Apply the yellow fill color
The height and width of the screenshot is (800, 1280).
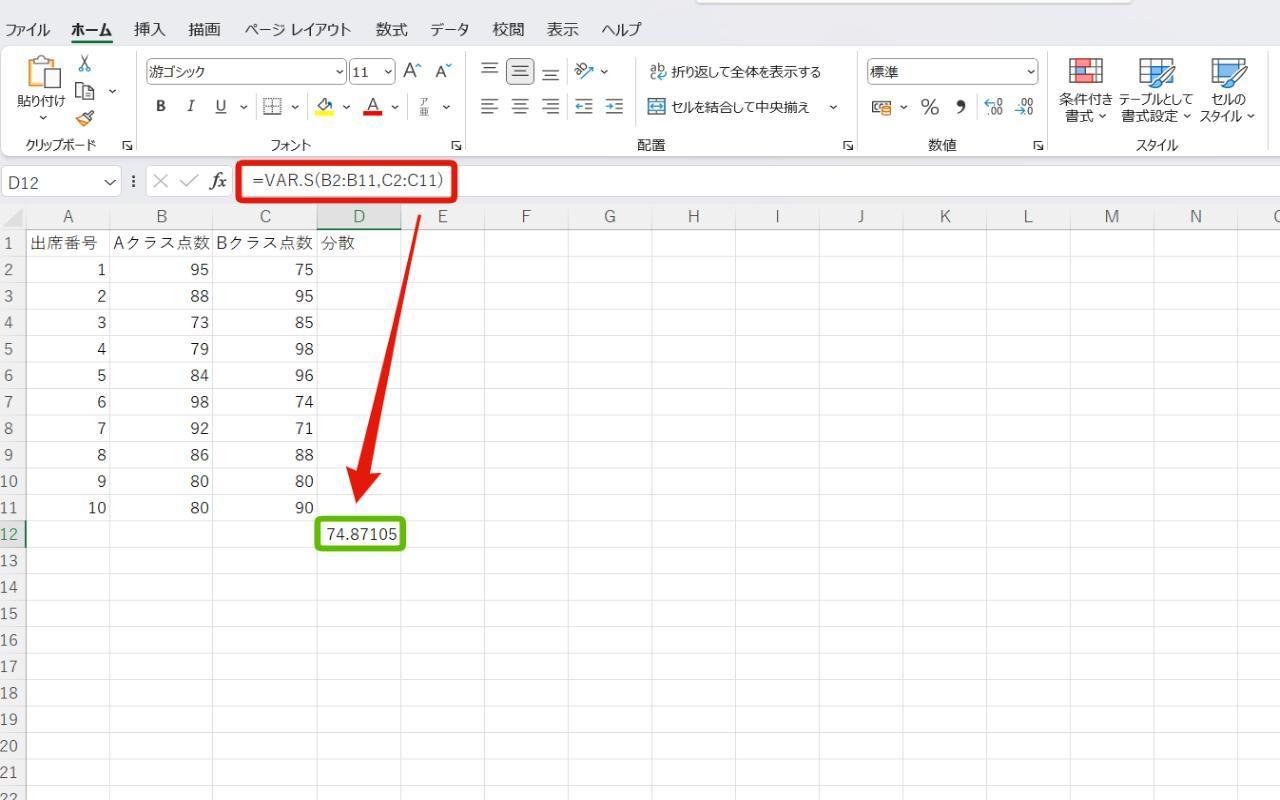tap(324, 107)
